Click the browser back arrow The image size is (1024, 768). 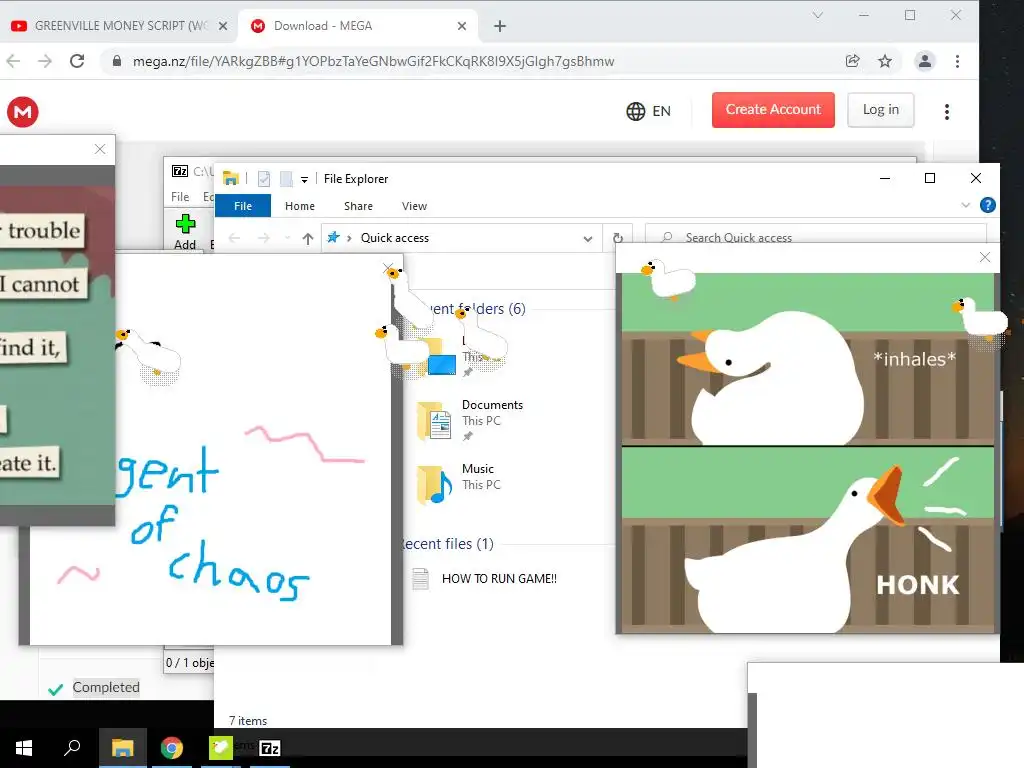tap(13, 61)
